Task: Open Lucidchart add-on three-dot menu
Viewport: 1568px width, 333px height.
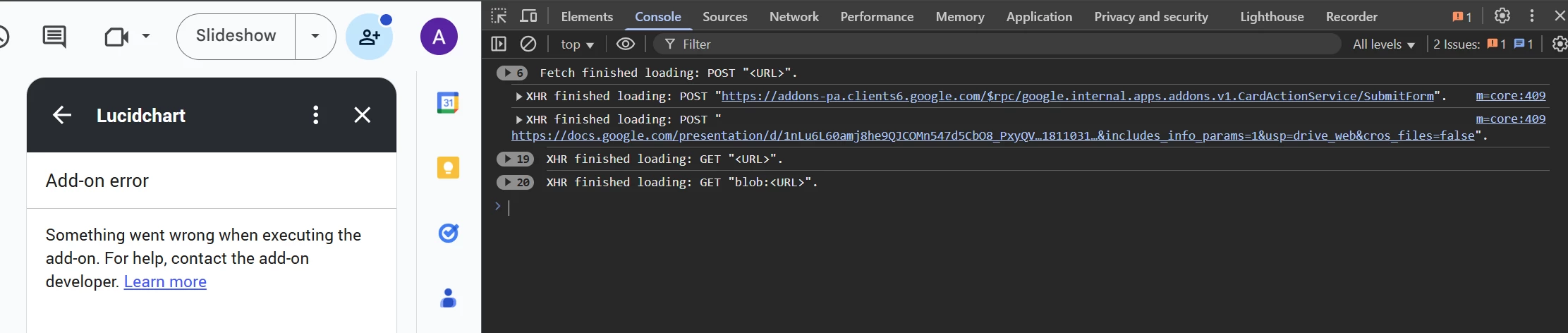Action: coord(316,115)
